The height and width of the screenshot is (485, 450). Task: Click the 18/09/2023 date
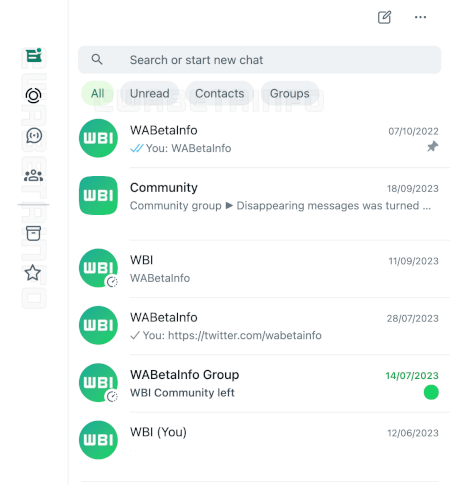point(413,189)
